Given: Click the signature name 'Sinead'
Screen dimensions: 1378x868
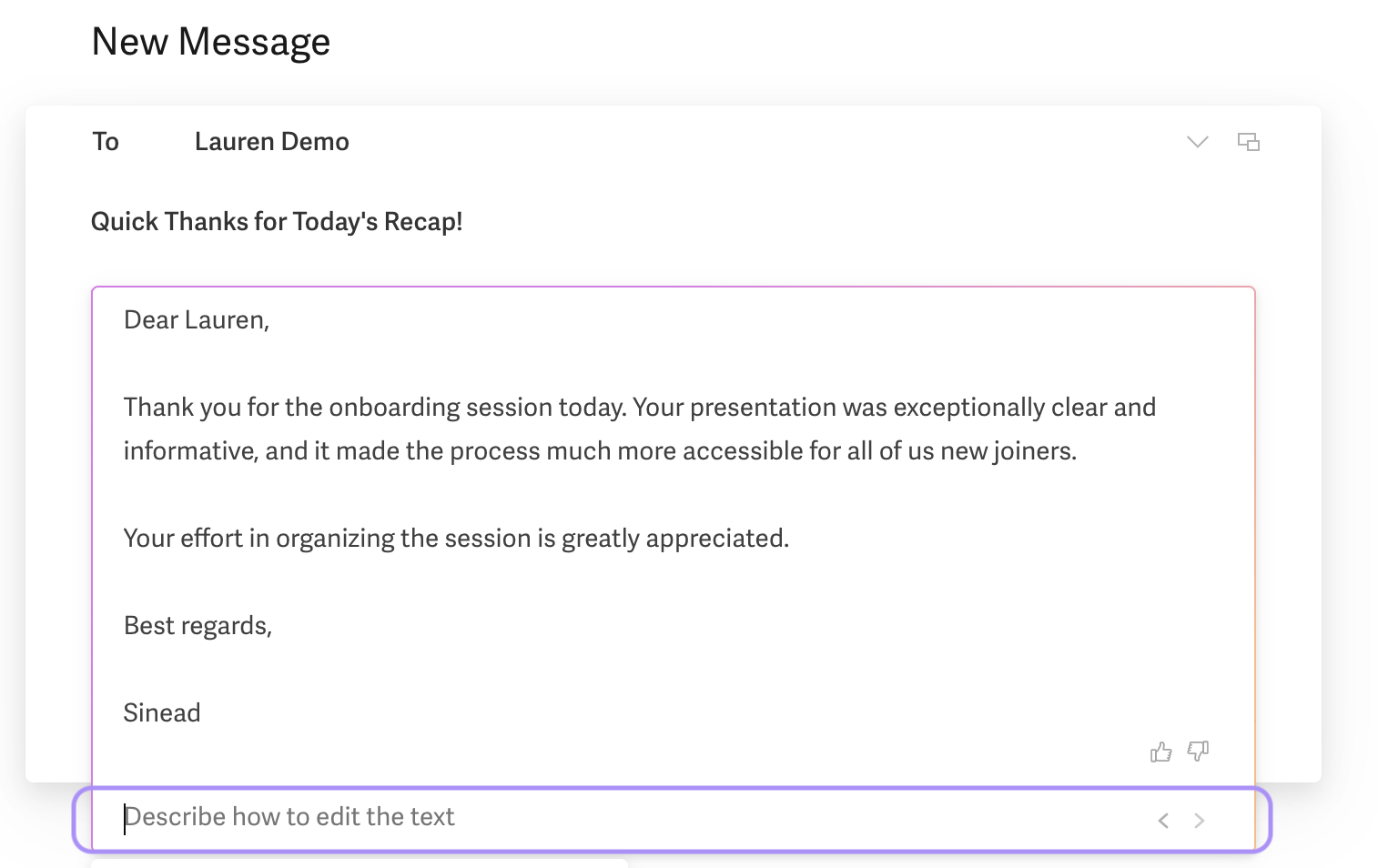Looking at the screenshot, I should (162, 713).
